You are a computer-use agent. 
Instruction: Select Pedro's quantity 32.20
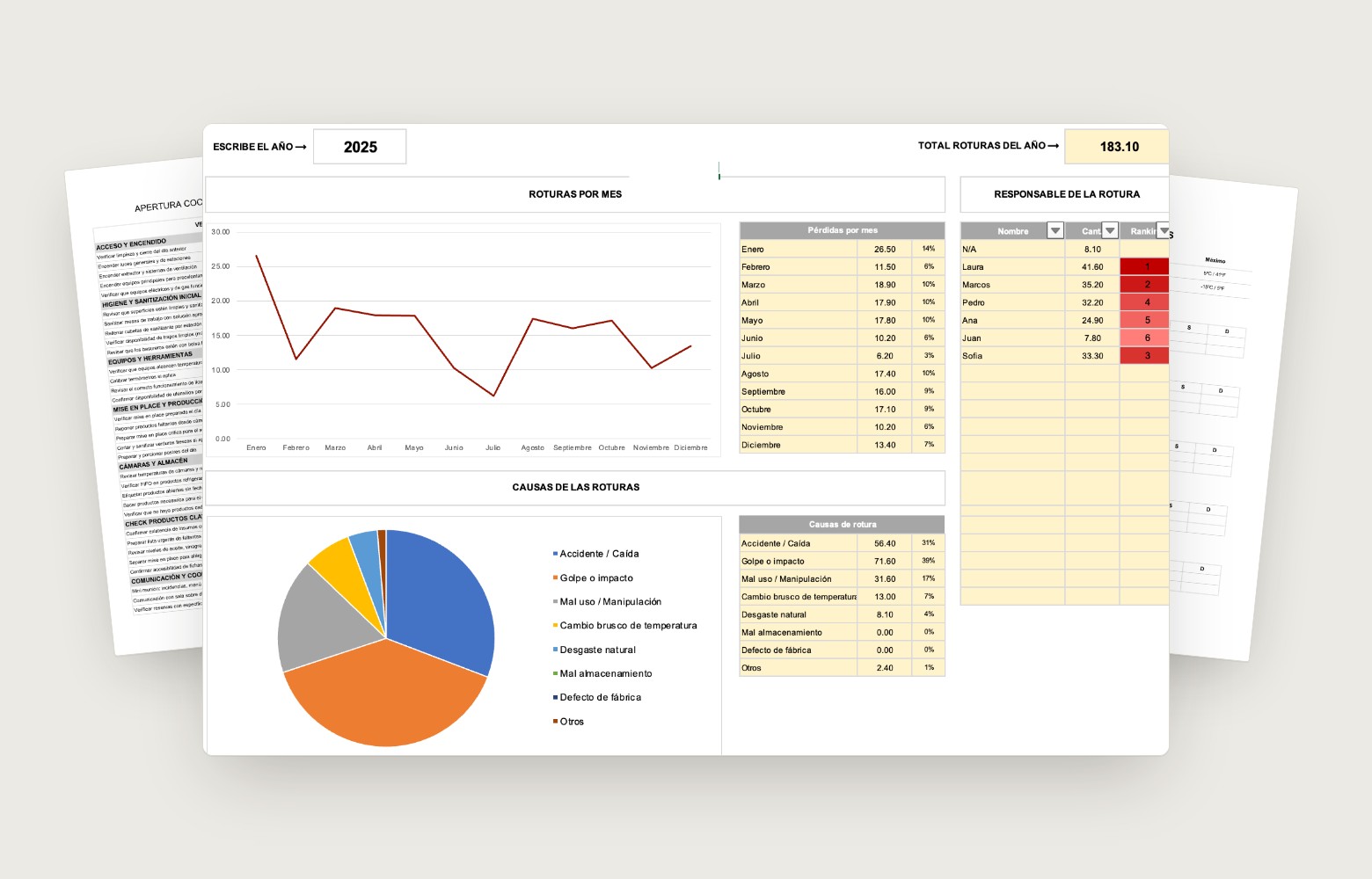coord(1092,302)
